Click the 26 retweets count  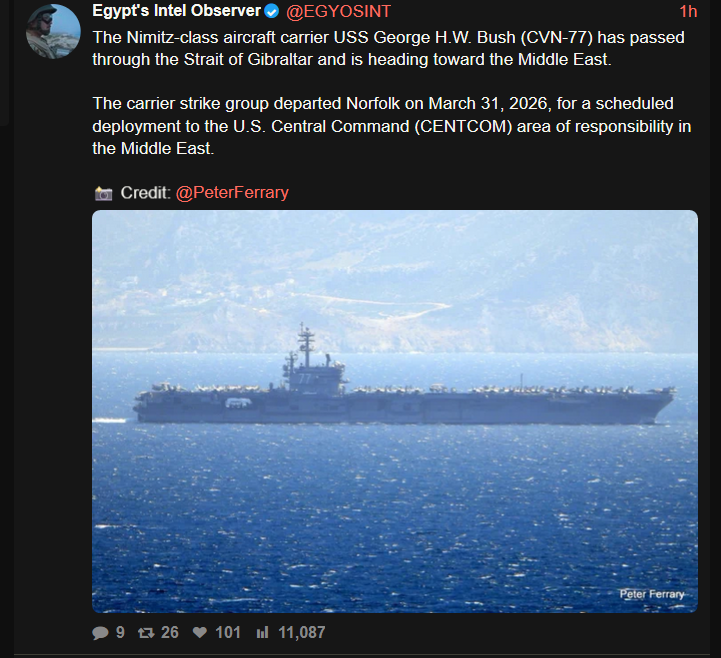170,633
